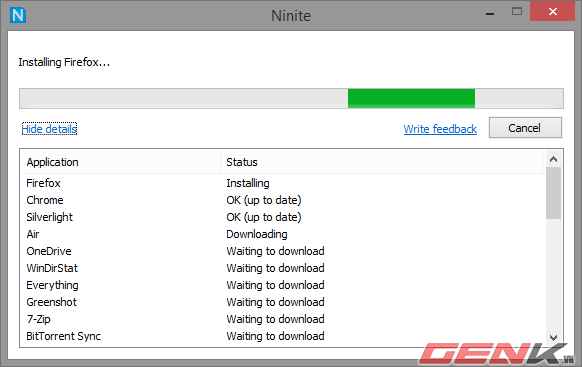Select the WinDirStat row
The image size is (582, 367).
click(282, 268)
